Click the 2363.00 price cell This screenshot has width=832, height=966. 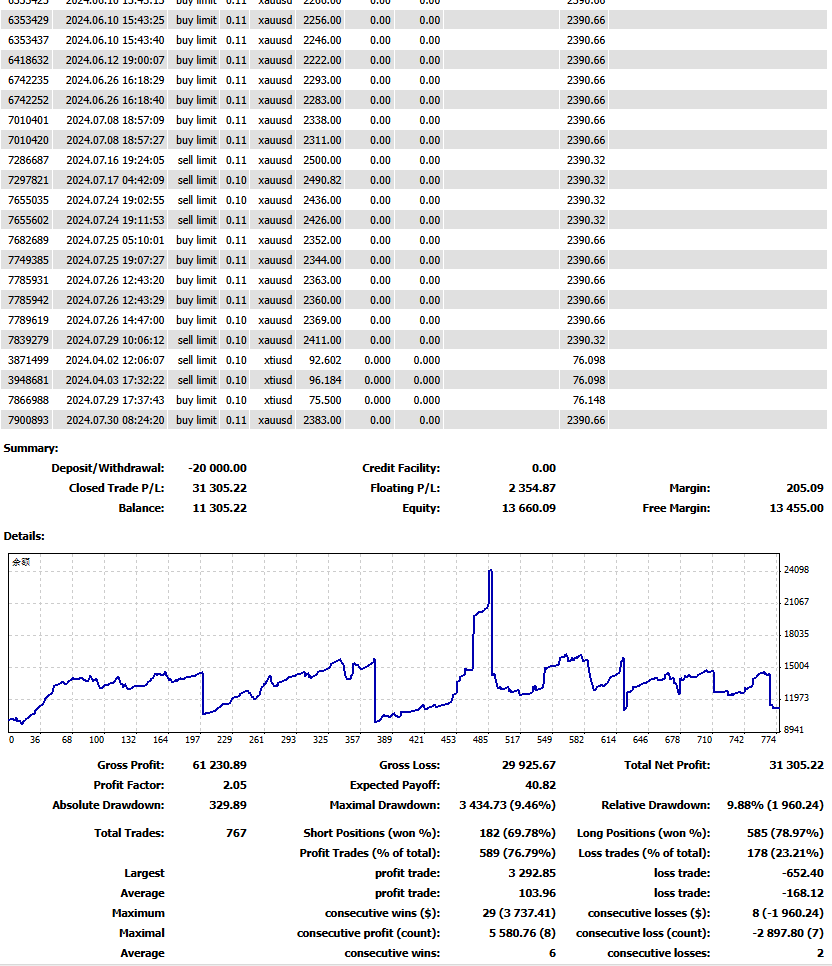(x=322, y=280)
